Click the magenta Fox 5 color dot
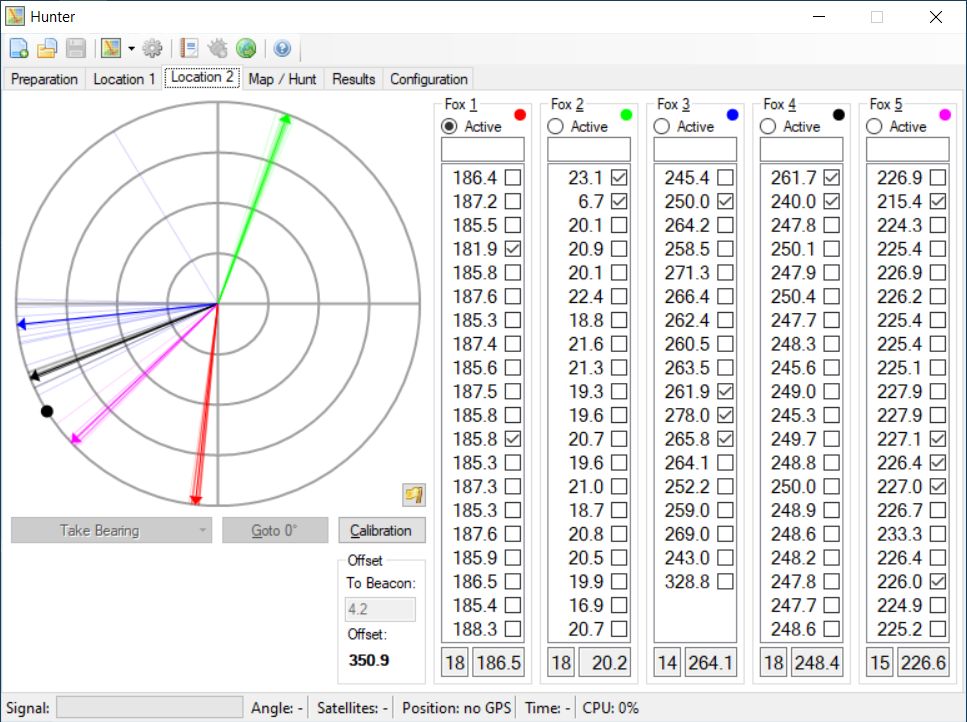967x722 pixels. pos(945,115)
